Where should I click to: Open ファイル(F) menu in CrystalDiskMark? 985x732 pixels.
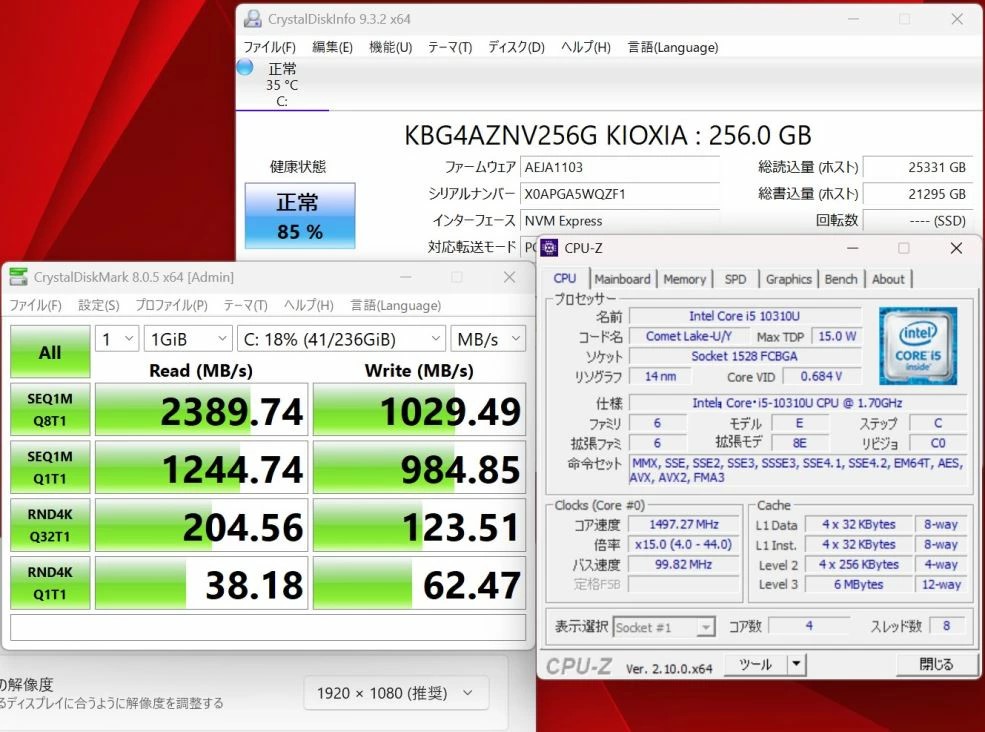(x=35, y=305)
